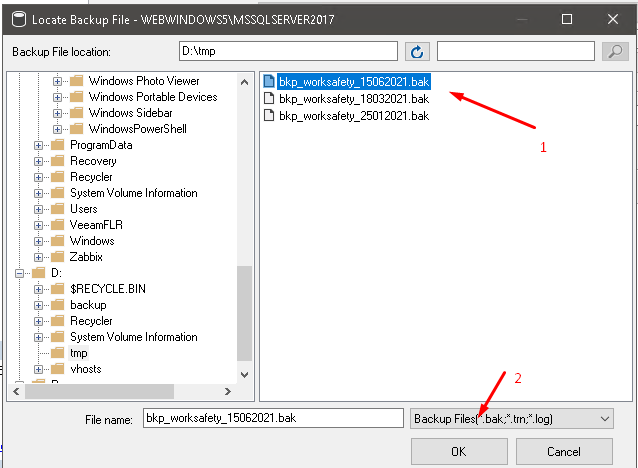Click the Backup File location path field
638x468 pixels.
(288, 51)
